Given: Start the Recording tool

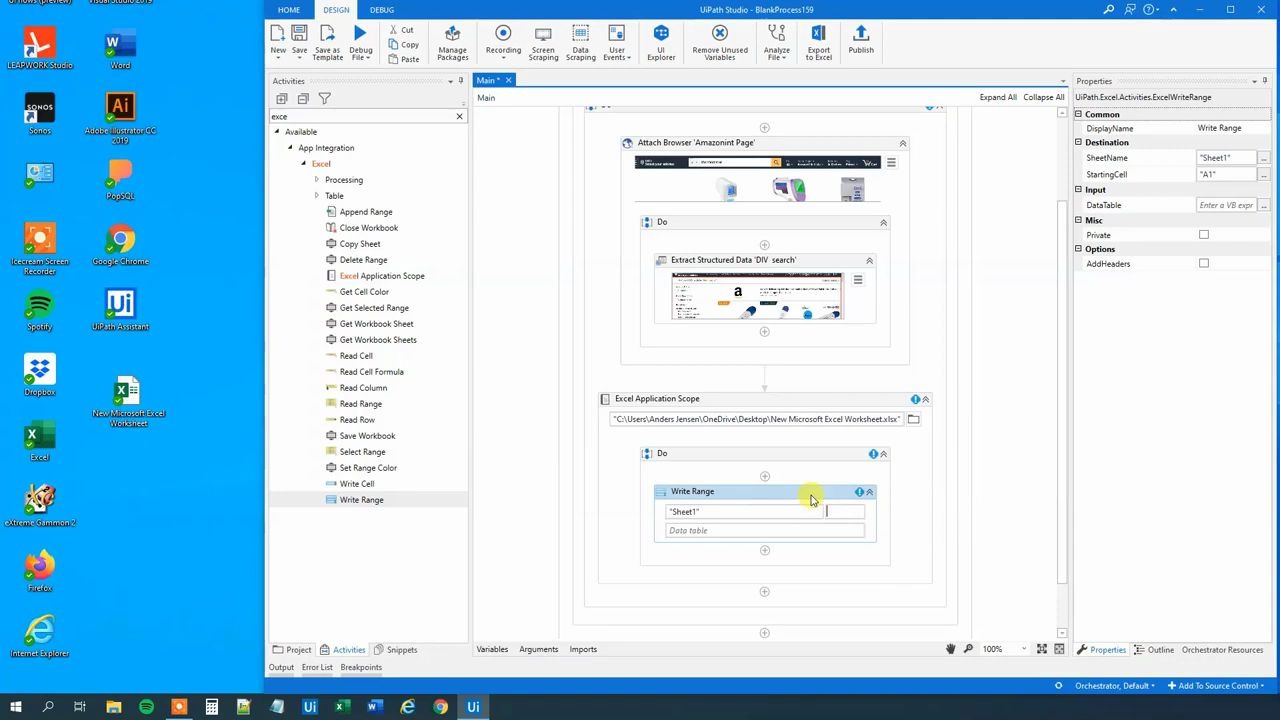Looking at the screenshot, I should tap(503, 40).
